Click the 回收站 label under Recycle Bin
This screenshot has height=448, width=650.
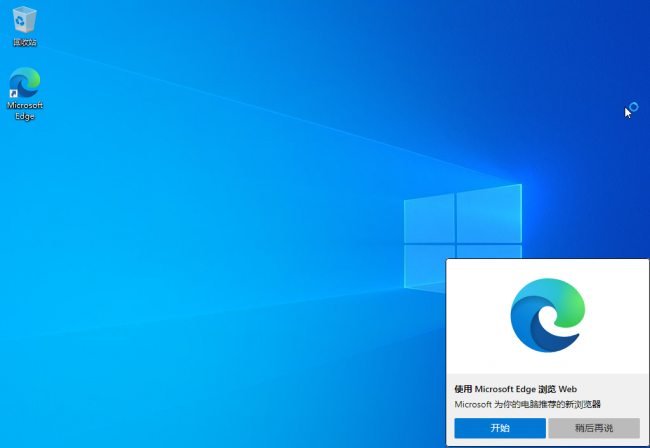24,42
